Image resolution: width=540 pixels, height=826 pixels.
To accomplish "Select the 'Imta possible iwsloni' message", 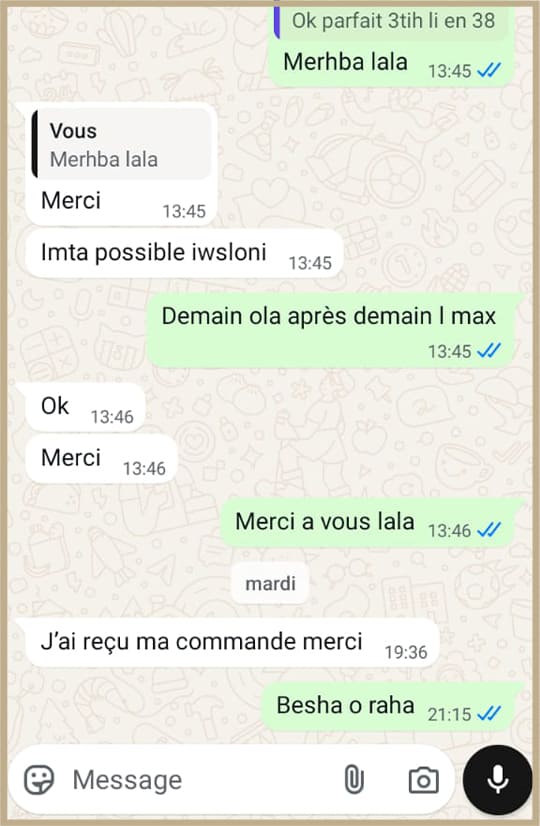I will coord(184,253).
